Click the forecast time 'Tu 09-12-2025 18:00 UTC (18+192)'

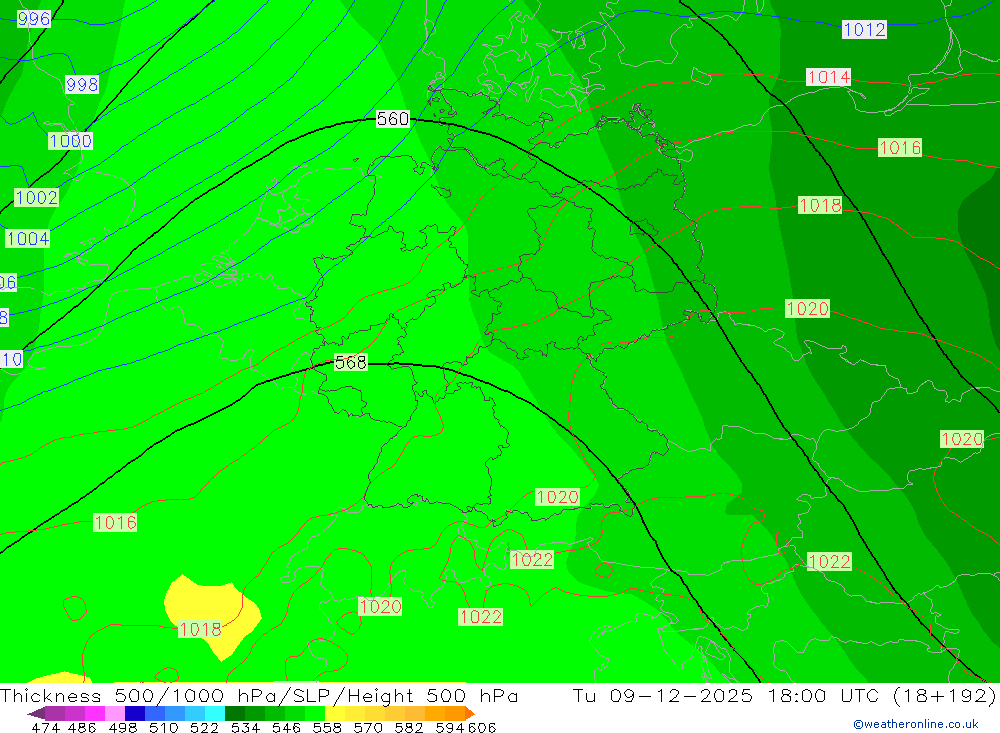[784, 695]
